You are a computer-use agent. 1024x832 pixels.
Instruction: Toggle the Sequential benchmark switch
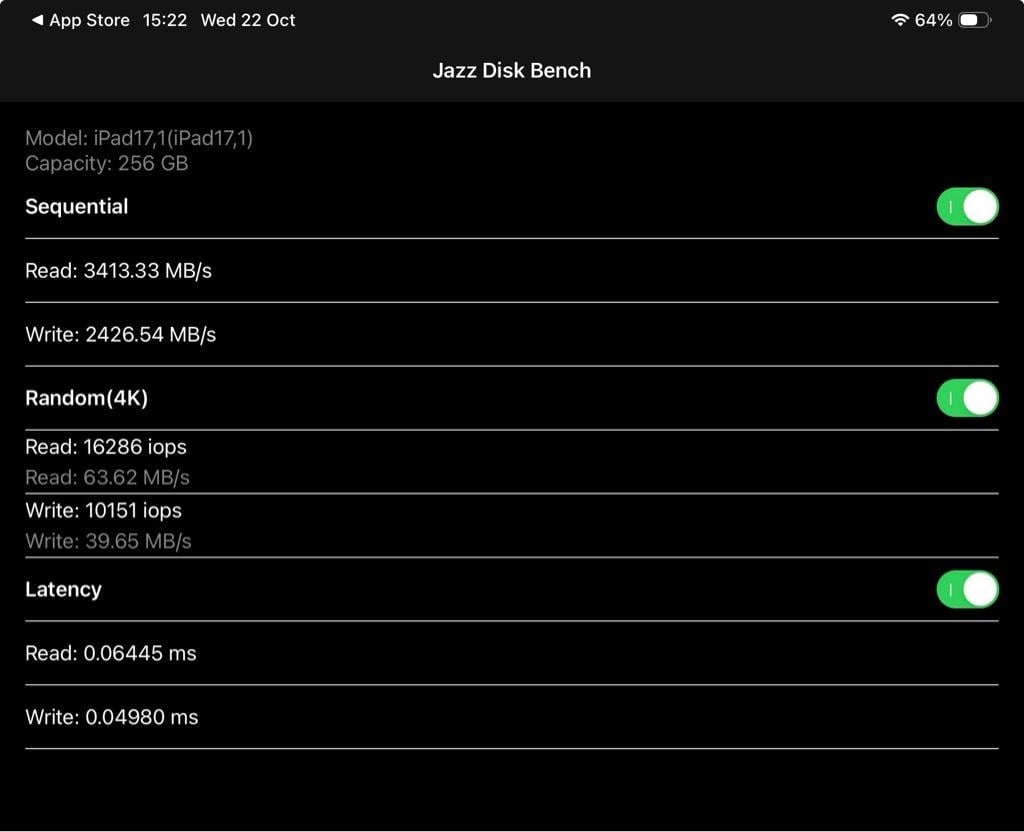pos(967,207)
